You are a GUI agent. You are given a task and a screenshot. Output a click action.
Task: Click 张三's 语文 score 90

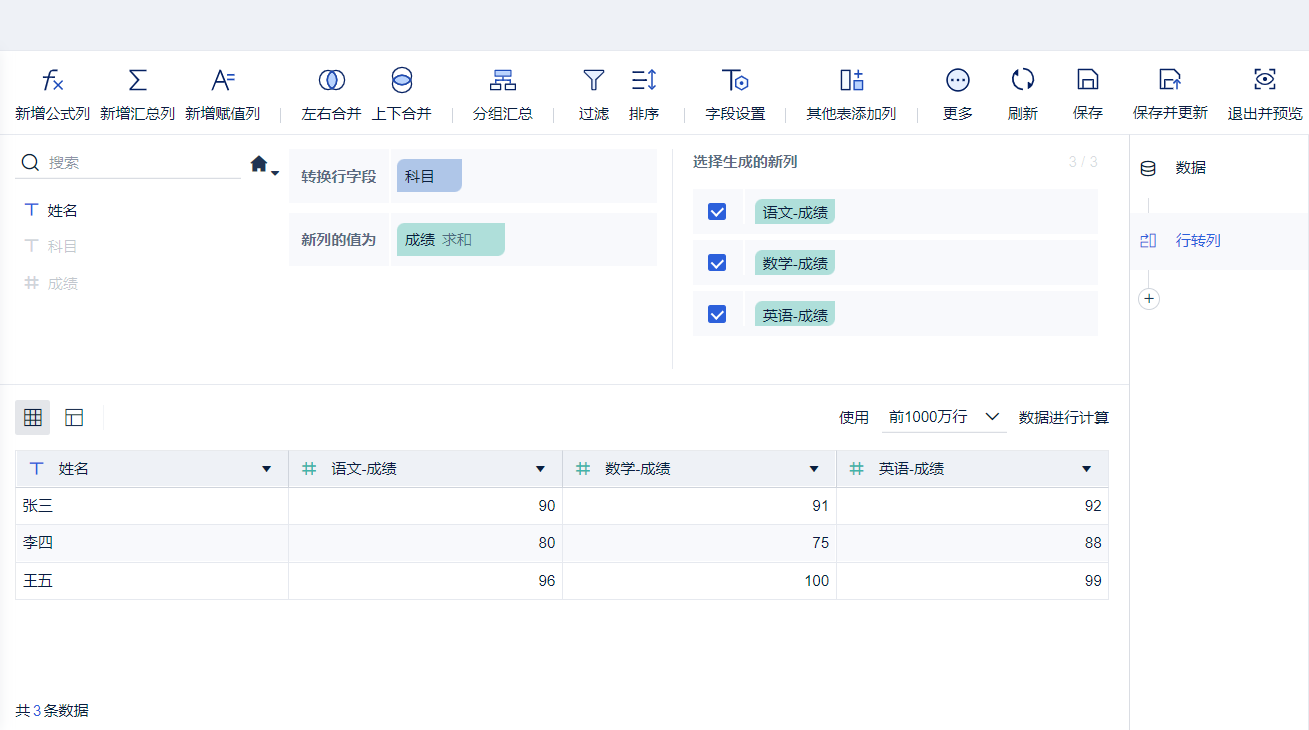(426, 506)
